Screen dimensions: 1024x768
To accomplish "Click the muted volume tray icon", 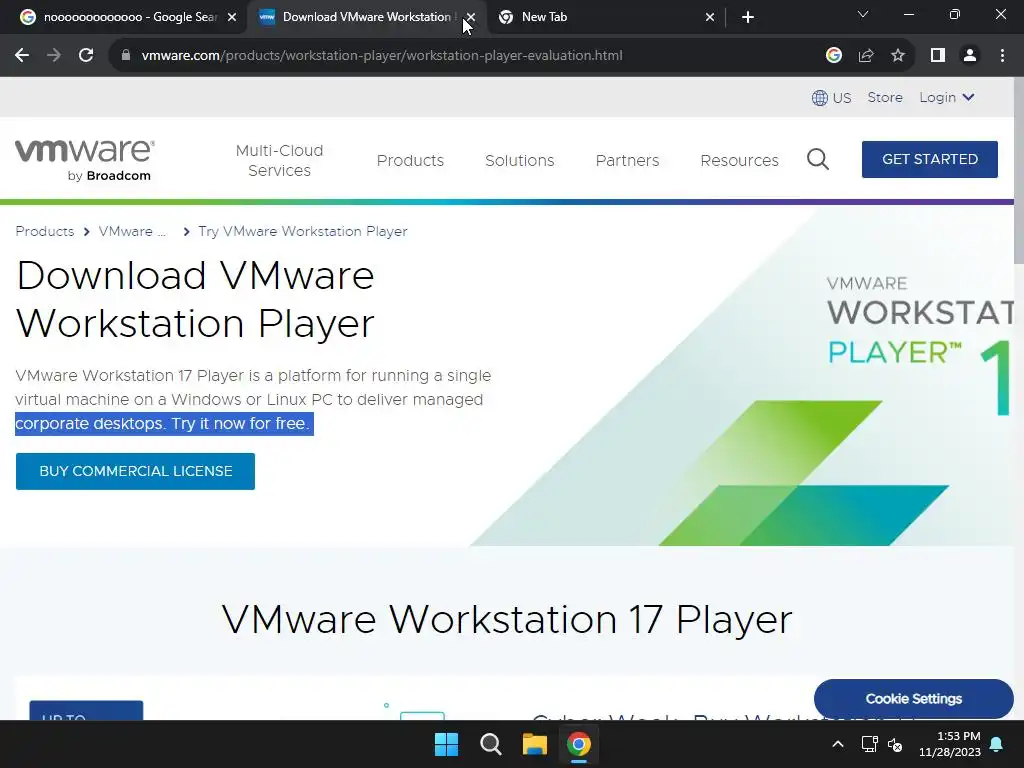I will pyautogui.click(x=895, y=744).
